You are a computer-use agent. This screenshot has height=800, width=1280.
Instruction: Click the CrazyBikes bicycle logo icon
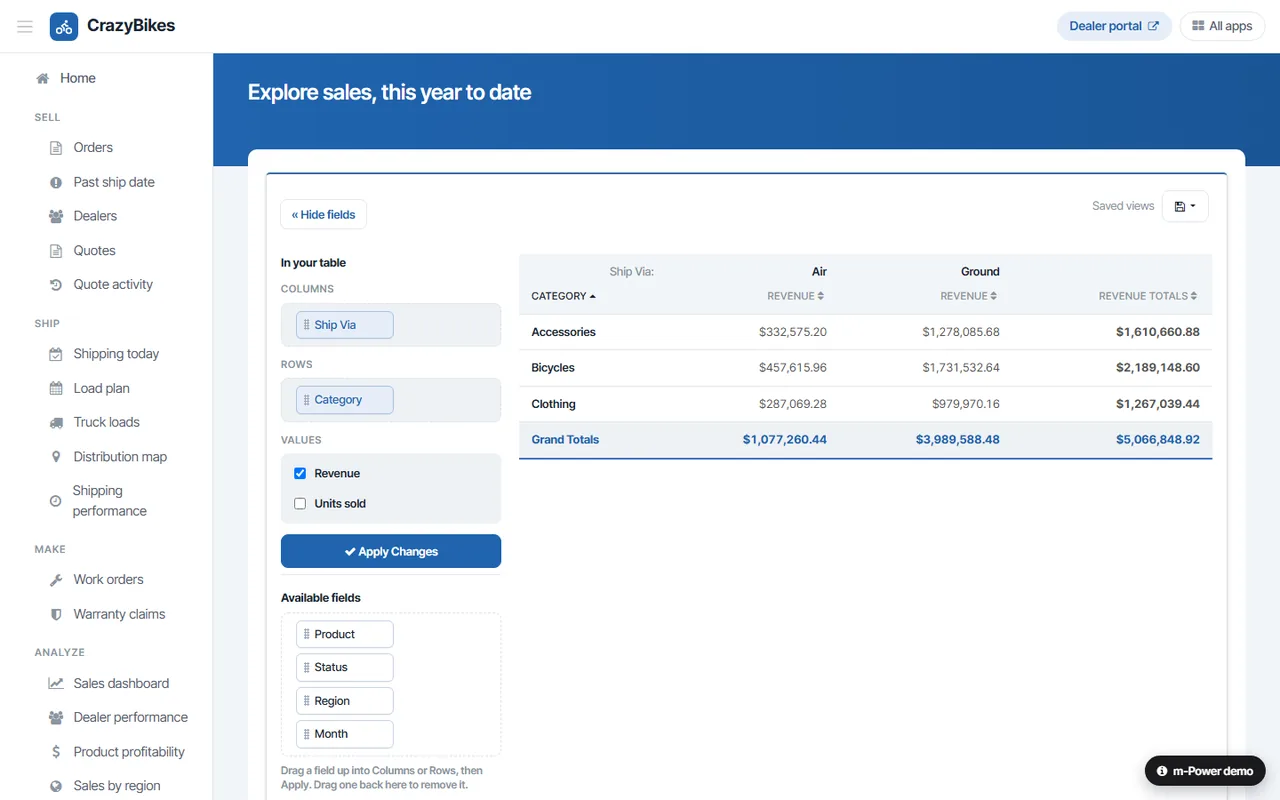64,27
